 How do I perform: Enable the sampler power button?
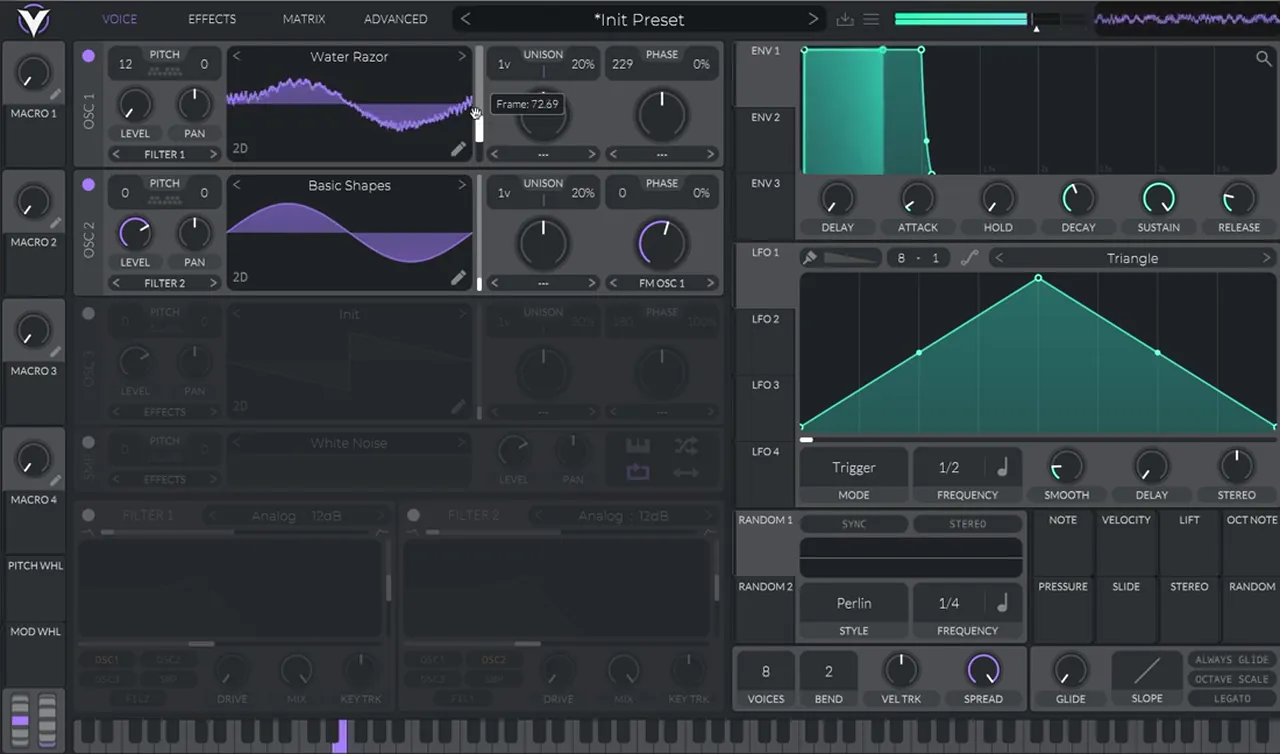(89, 442)
